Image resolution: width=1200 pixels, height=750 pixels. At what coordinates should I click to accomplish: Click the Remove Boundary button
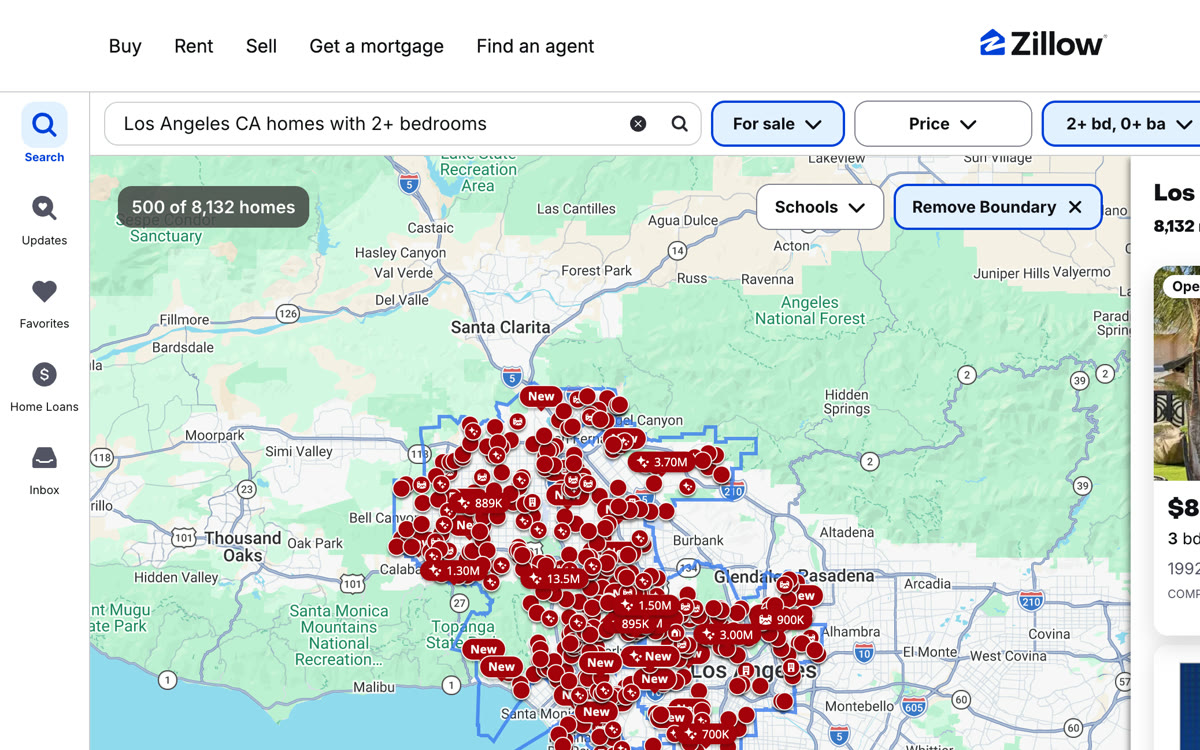997,207
